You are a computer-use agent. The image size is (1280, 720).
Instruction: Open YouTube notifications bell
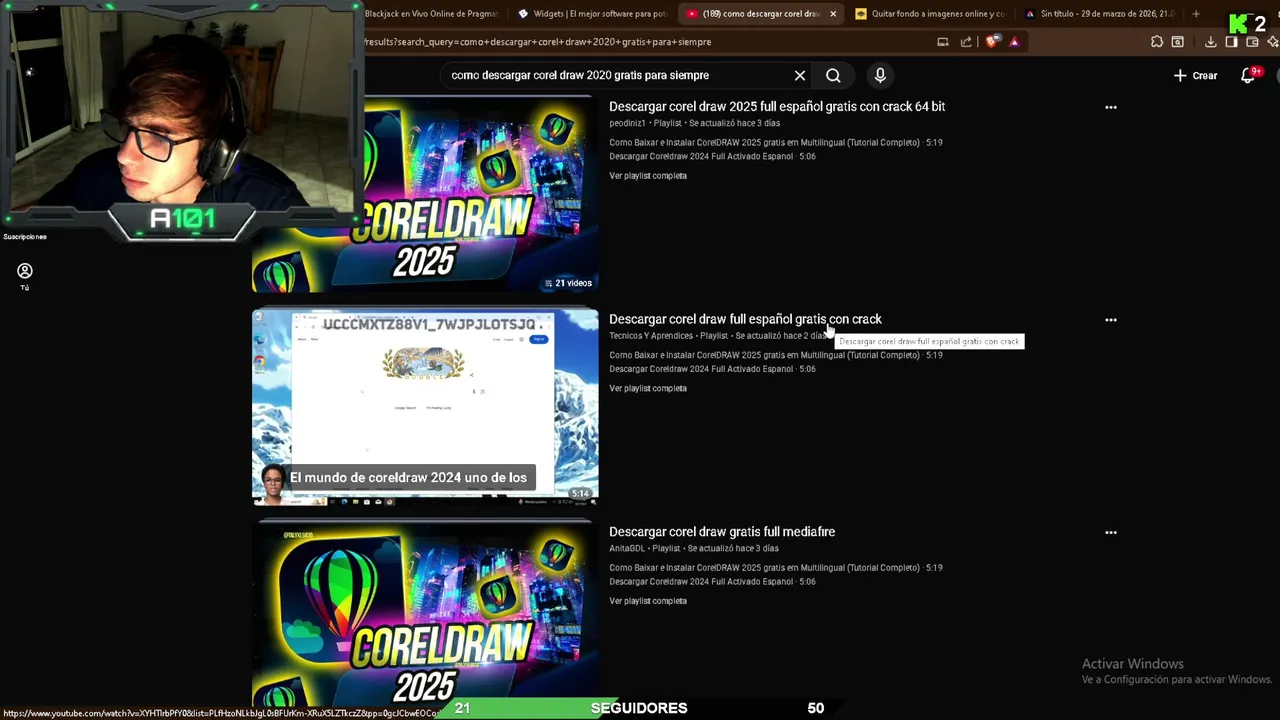point(1248,75)
